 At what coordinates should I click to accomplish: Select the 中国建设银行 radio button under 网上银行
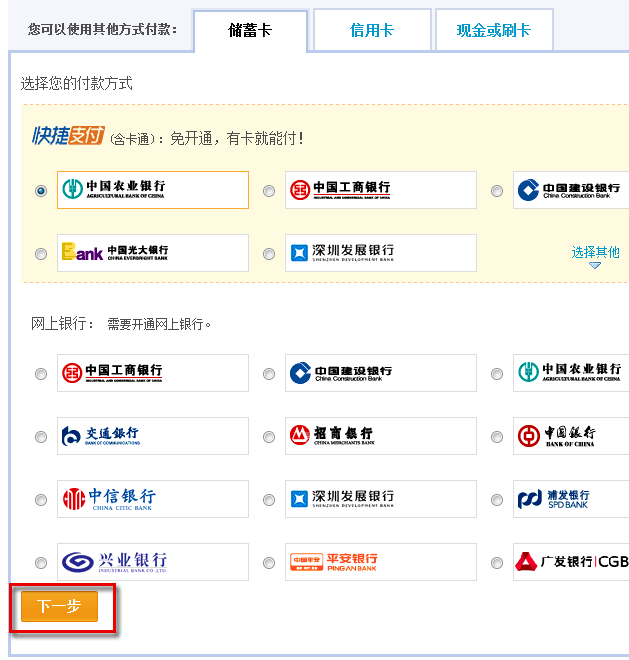pyautogui.click(x=269, y=374)
